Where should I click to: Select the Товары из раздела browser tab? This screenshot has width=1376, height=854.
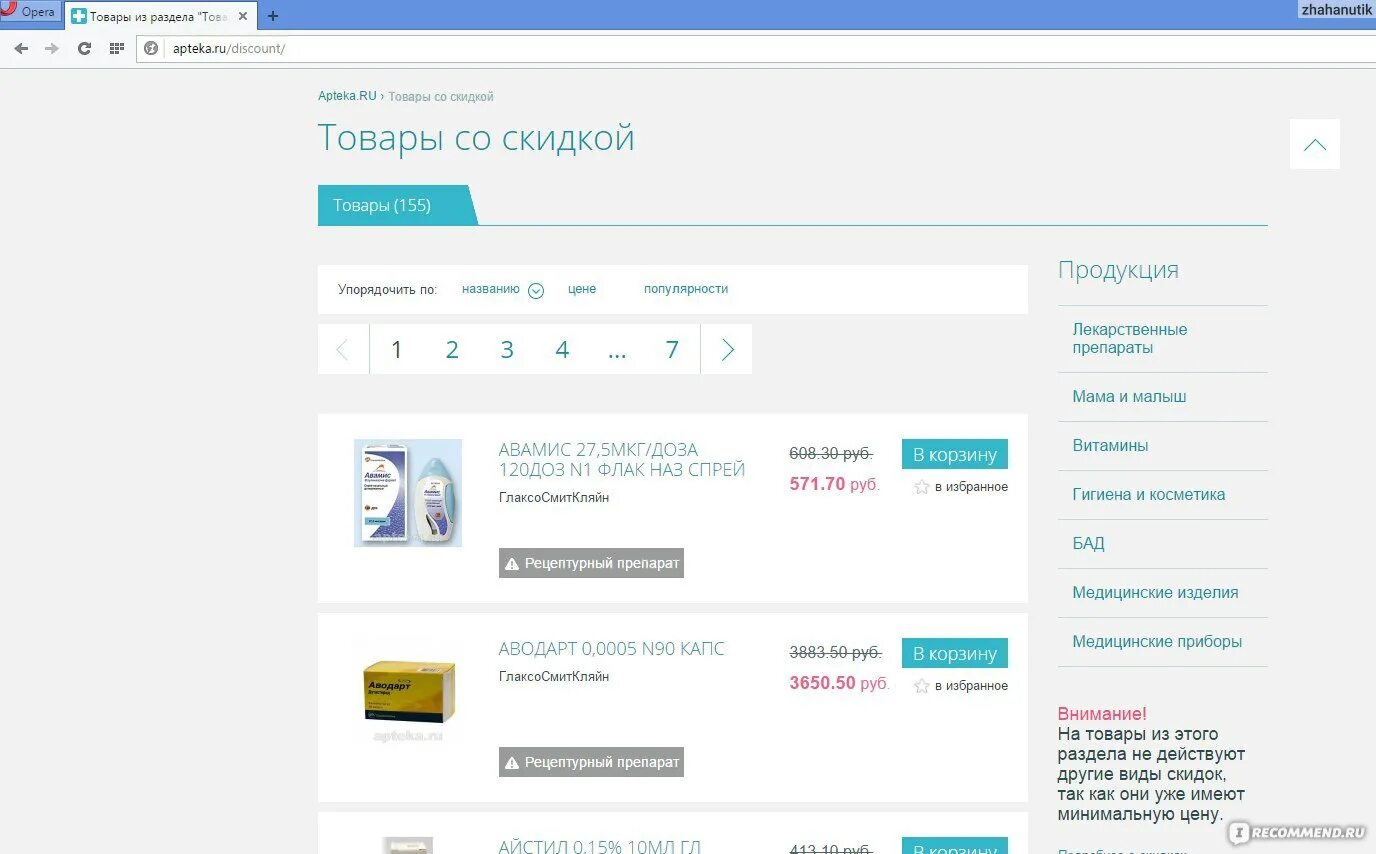pos(160,16)
